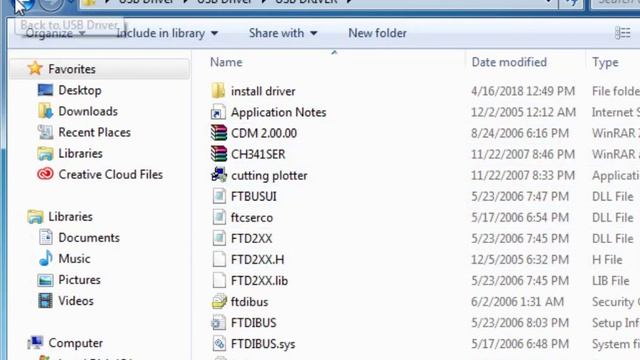
Task: Click 'H File' type of FTD2XX.H
Action: [607, 260]
